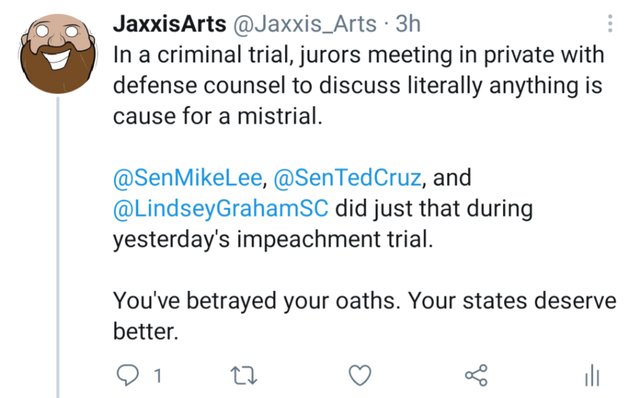This screenshot has height=398, width=640.
Task: Open the @SenMikeLee mention
Action: click(188, 178)
